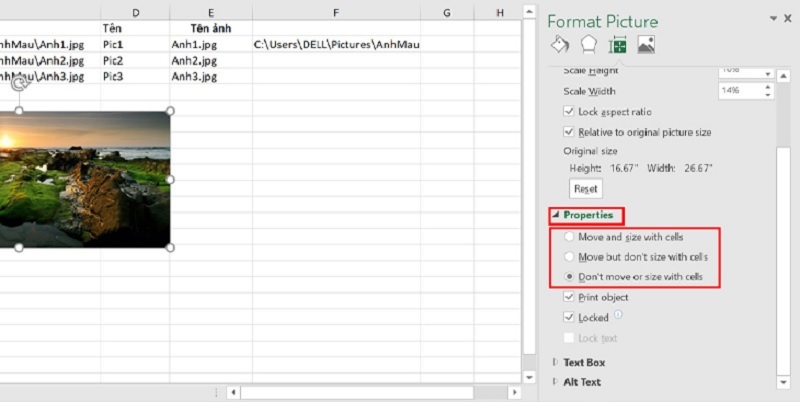800x402 pixels.
Task: Click the picture's right-middle resize handle
Action: tap(170, 179)
